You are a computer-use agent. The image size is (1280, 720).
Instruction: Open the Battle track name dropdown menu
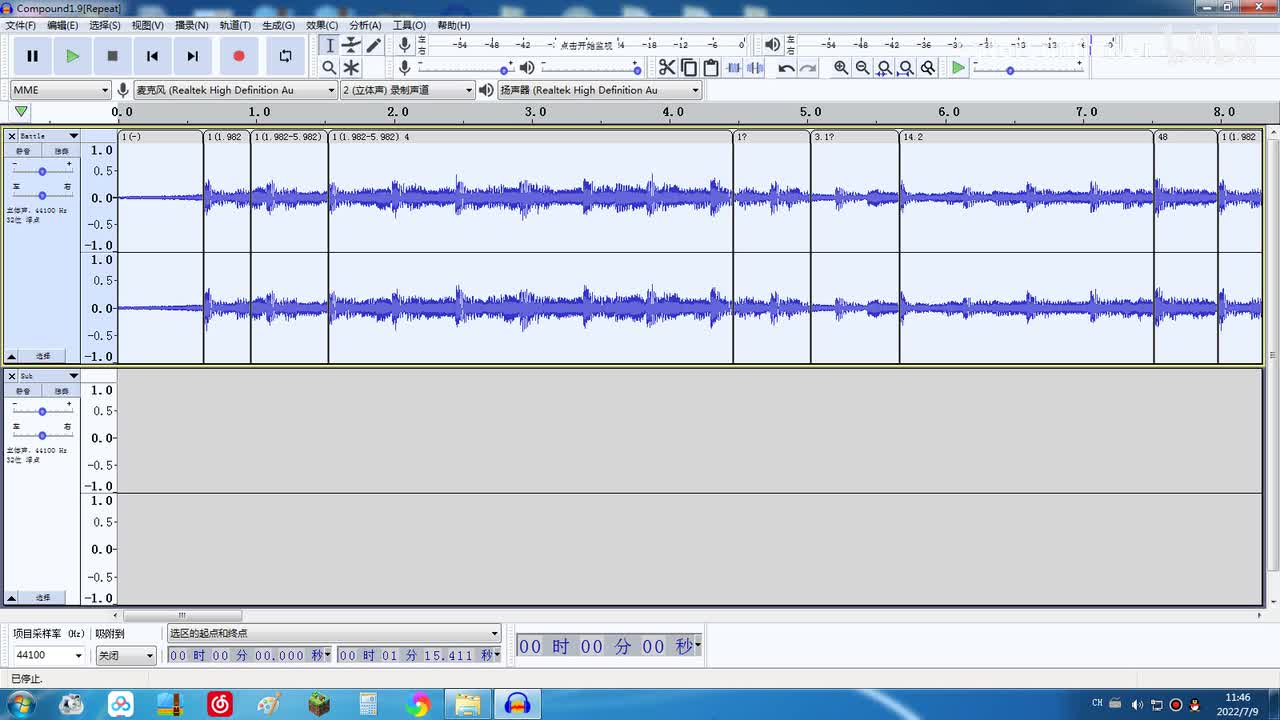click(49, 136)
